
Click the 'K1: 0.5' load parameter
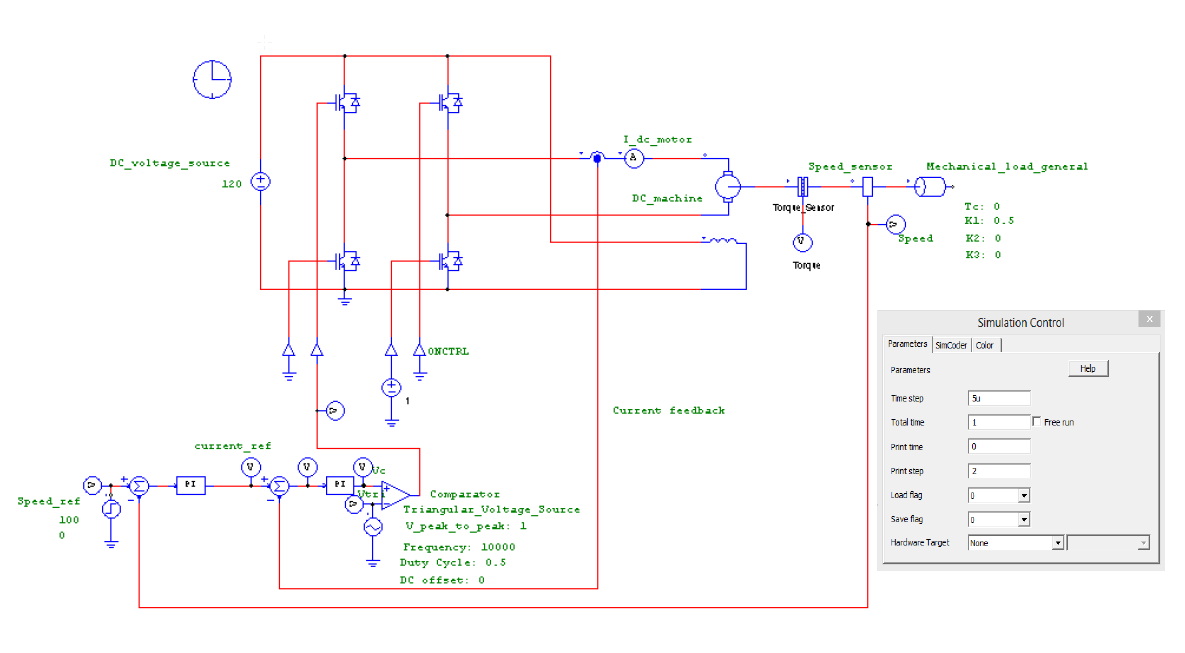[989, 221]
